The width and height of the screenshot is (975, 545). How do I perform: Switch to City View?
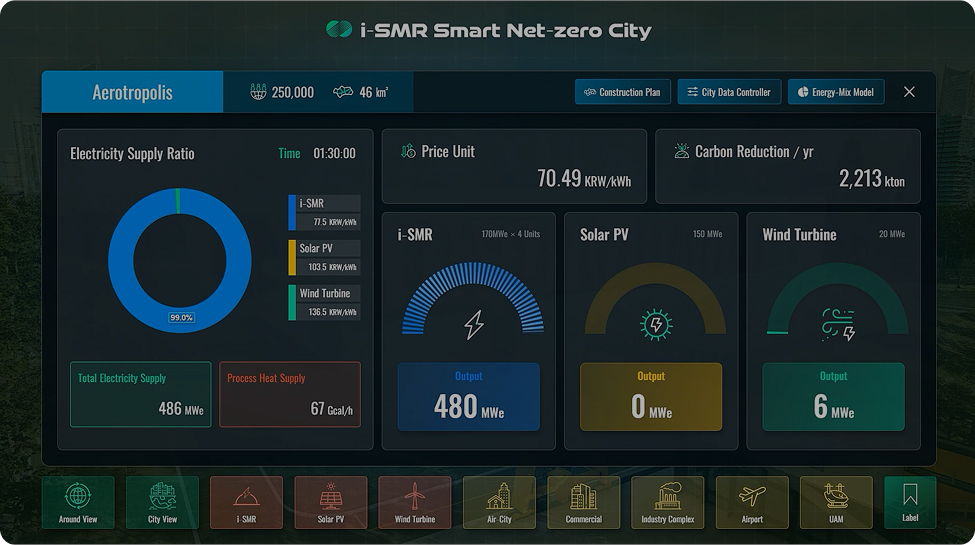162,502
